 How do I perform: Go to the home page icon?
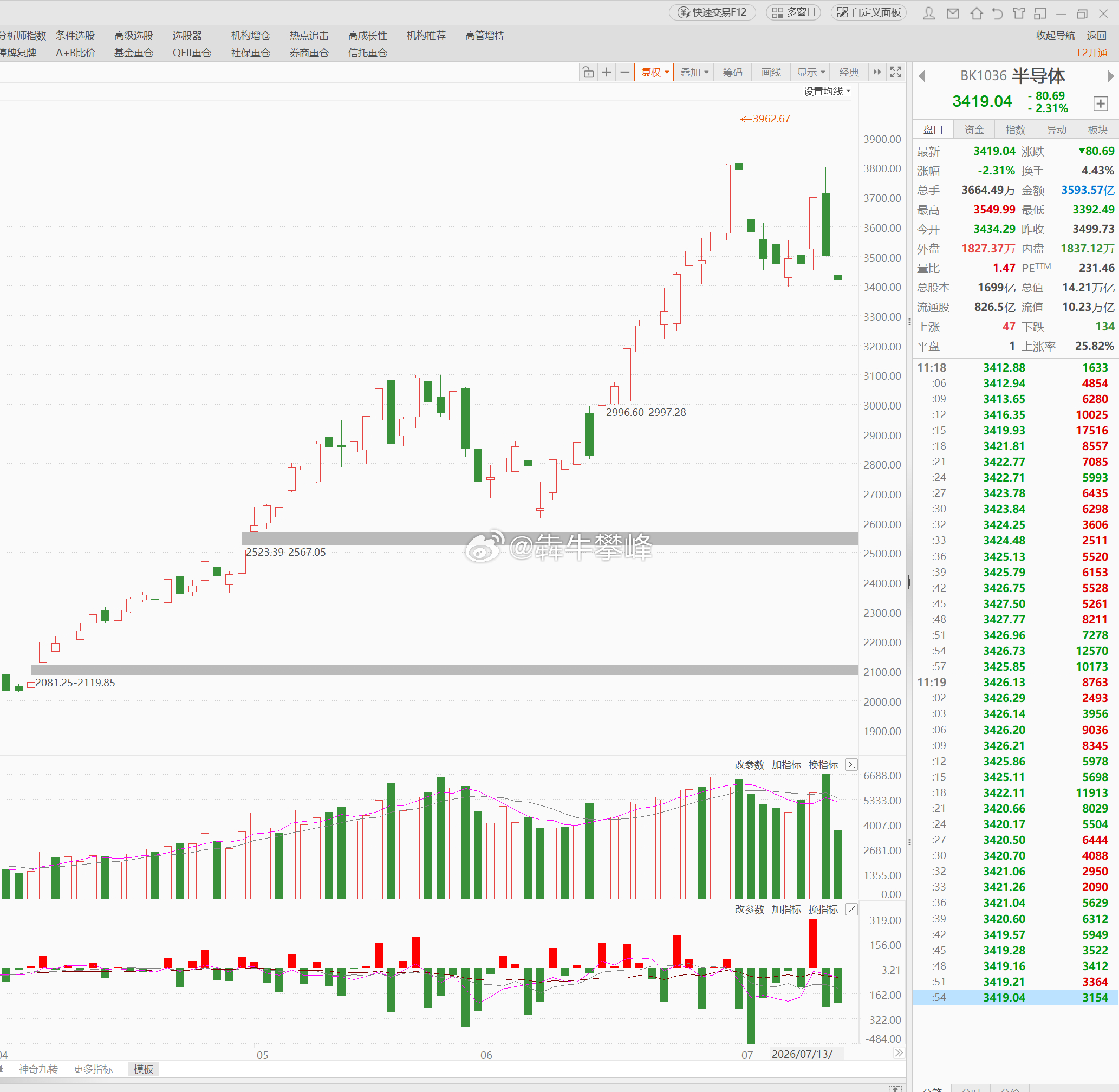tap(976, 13)
